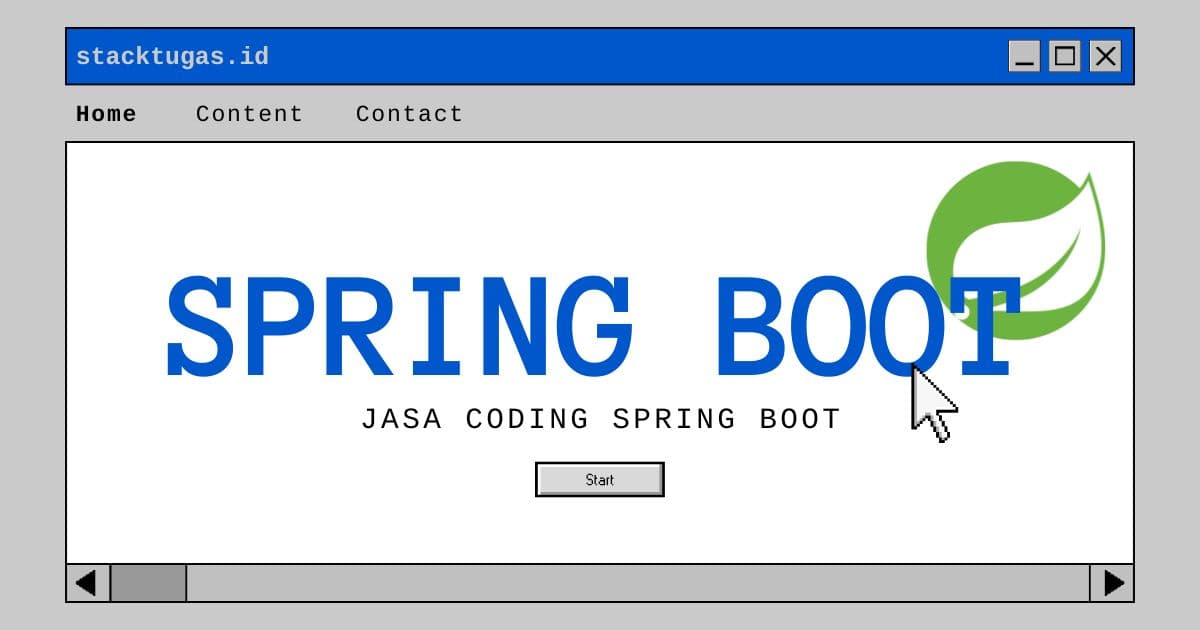Image resolution: width=1200 pixels, height=630 pixels.
Task: Click the JASA CODING SPRING BOOT subtitle
Action: click(x=601, y=419)
